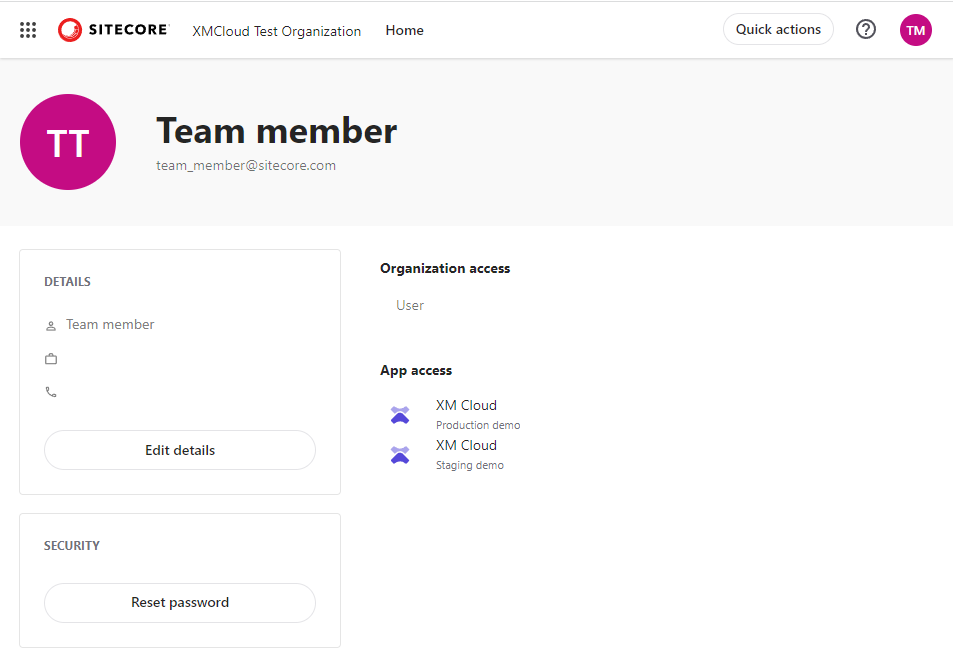Click the briefcase icon in Details
953x657 pixels.
coord(50,358)
